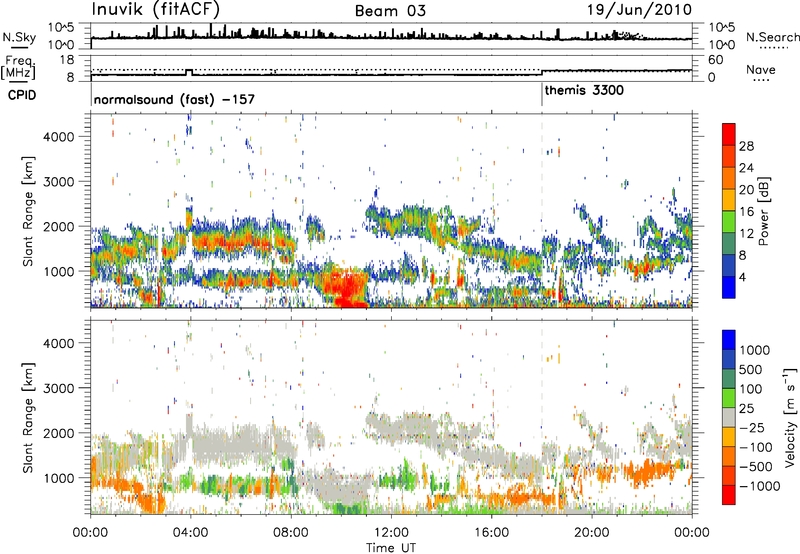Click the '20:00' time axis tick
Image resolution: width=800 pixels, height=554 pixels.
592,533
